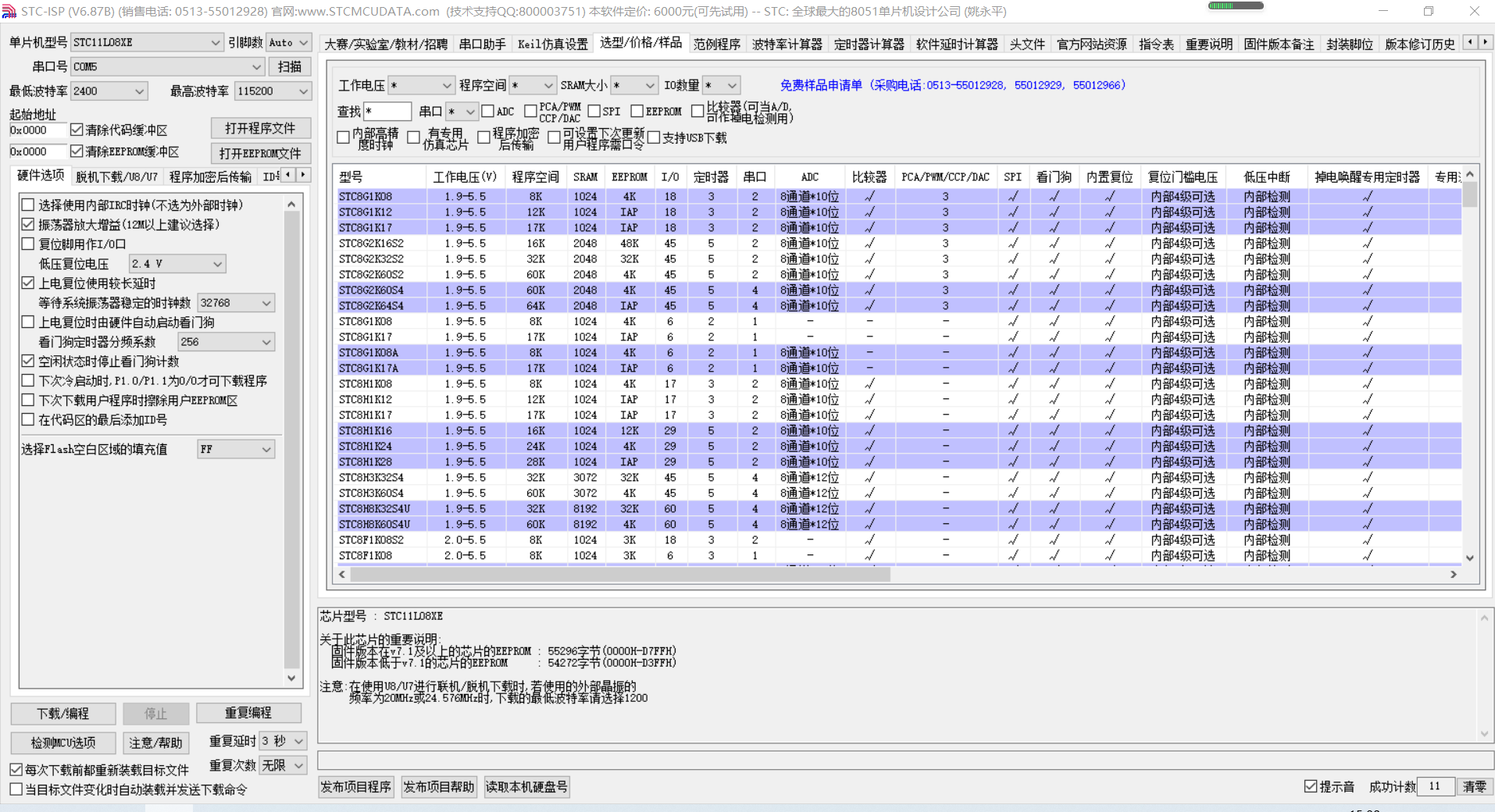1495x812 pixels.
Task: Toggle the 提示音 checkbox
Action: 1311,786
